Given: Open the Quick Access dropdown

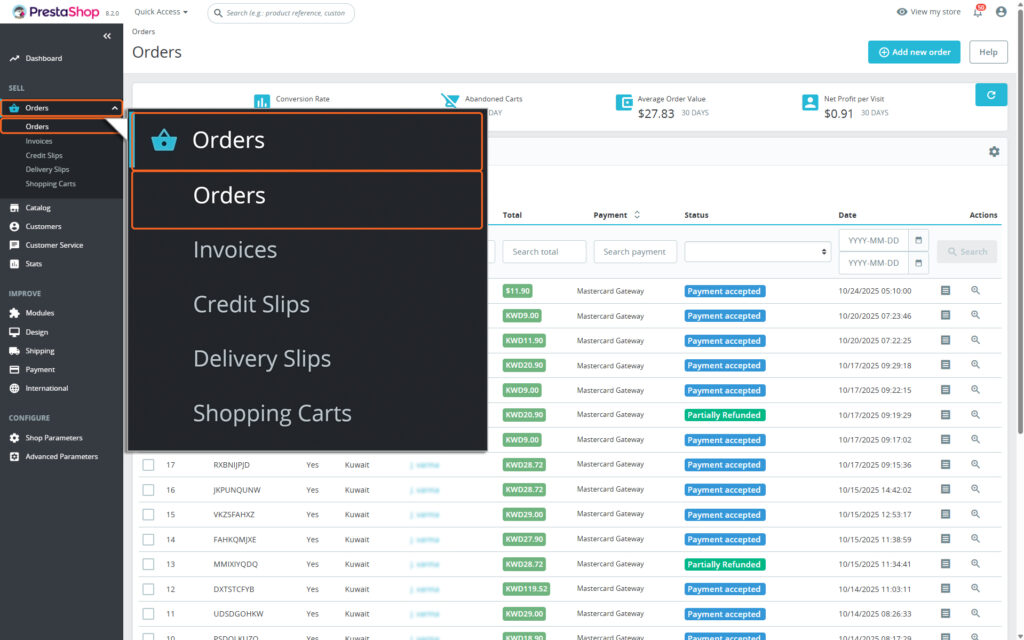Looking at the screenshot, I should 158,12.
